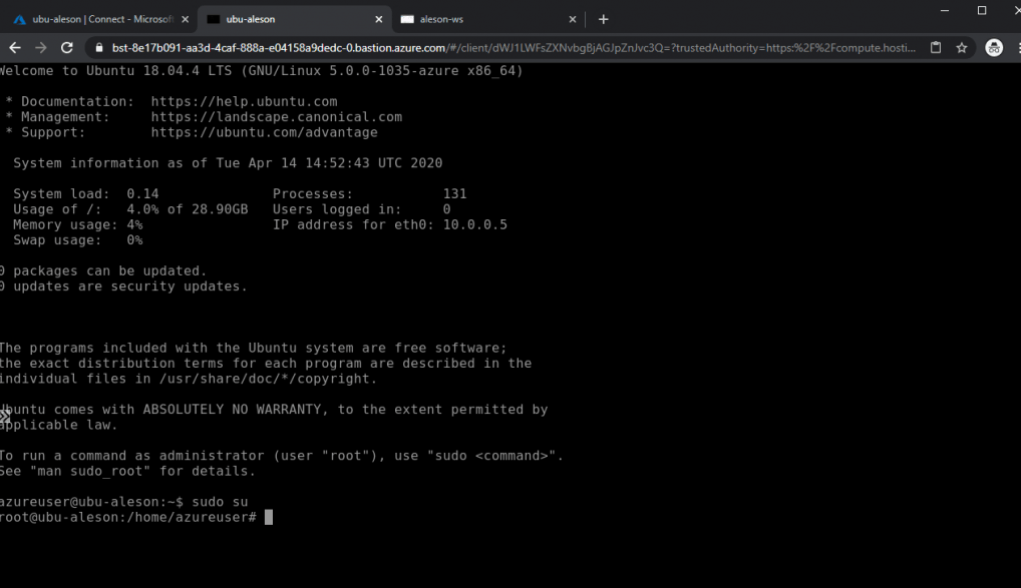Click the lock icon in address bar
1021x588 pixels.
[x=99, y=48]
